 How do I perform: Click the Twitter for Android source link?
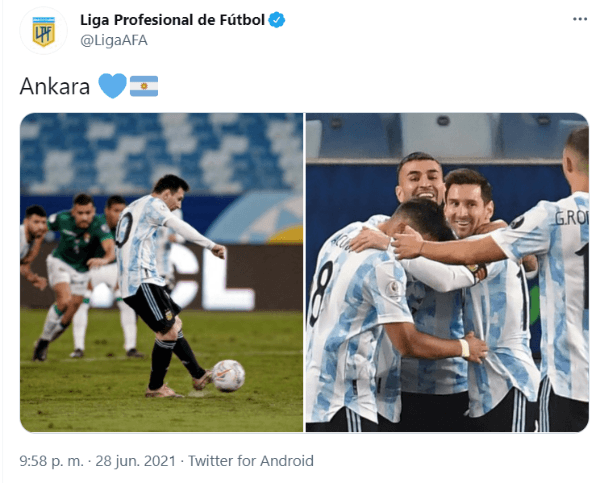[x=251, y=461]
